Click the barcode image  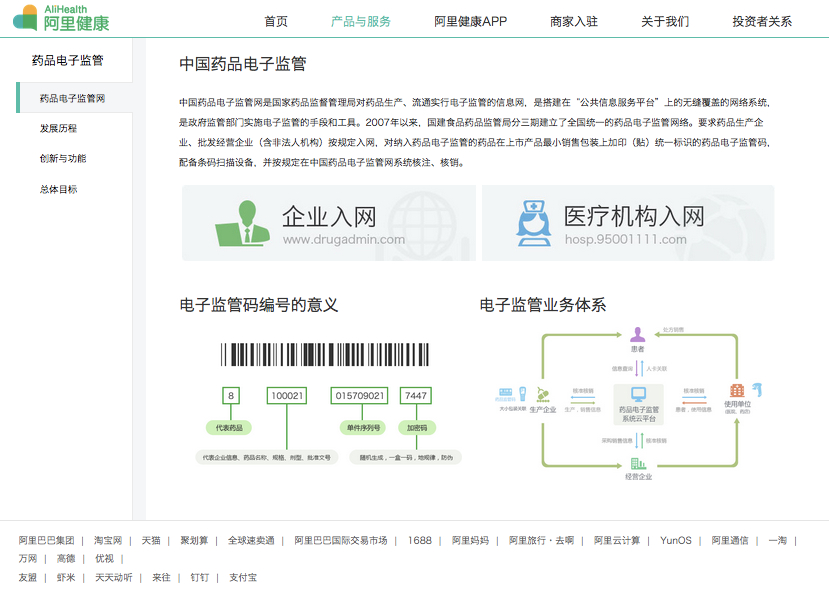click(x=325, y=355)
